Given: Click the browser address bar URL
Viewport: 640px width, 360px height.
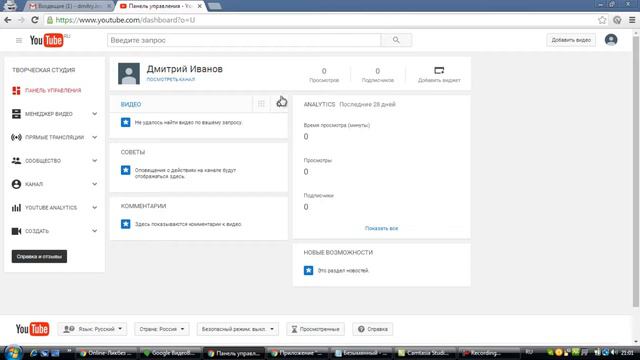Looking at the screenshot, I should (x=125, y=20).
